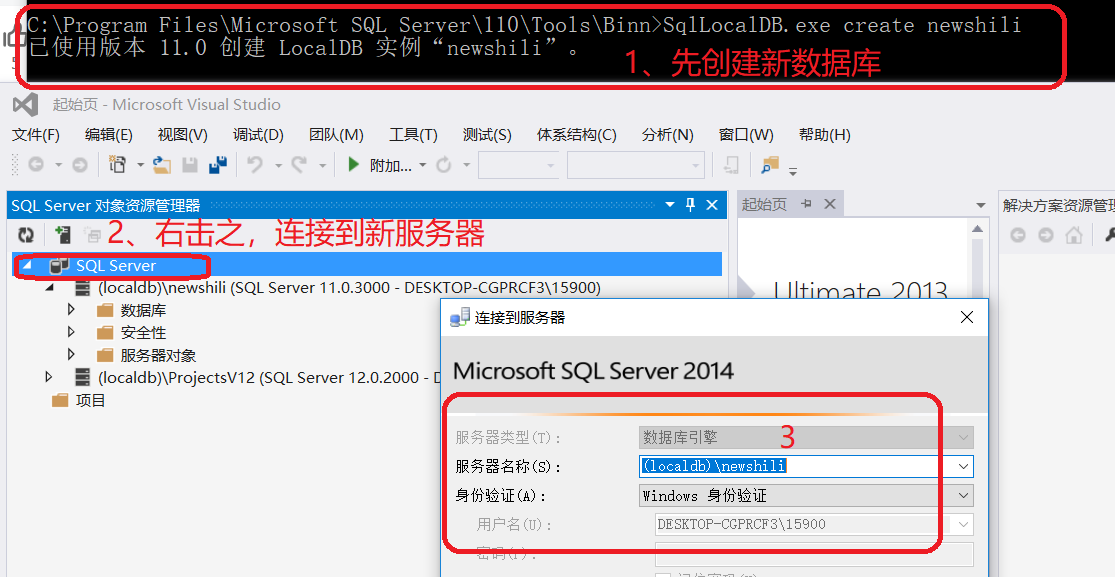Switch to the 起始页 tab
Viewport: 1115px width, 577px height.
(x=764, y=204)
